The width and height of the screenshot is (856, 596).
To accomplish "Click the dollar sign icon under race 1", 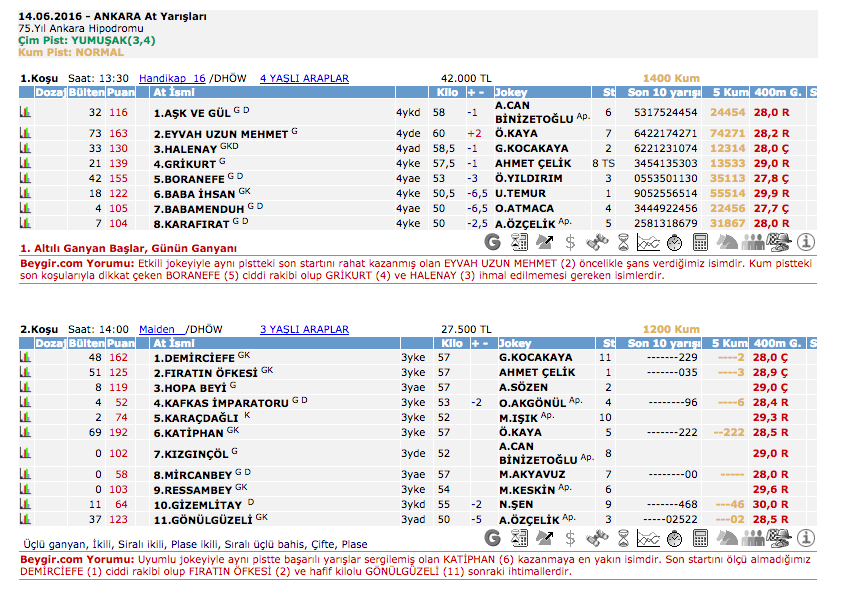I will pyautogui.click(x=570, y=241).
